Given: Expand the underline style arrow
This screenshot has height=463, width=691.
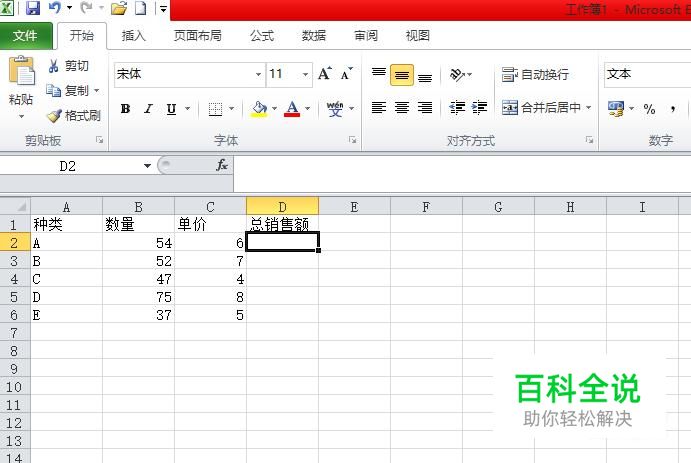Looking at the screenshot, I should click(187, 108).
